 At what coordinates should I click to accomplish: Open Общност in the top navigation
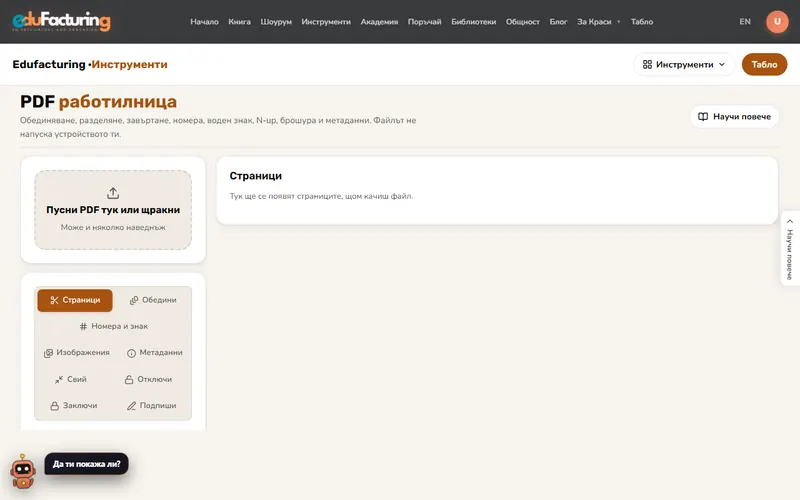pyautogui.click(x=522, y=21)
